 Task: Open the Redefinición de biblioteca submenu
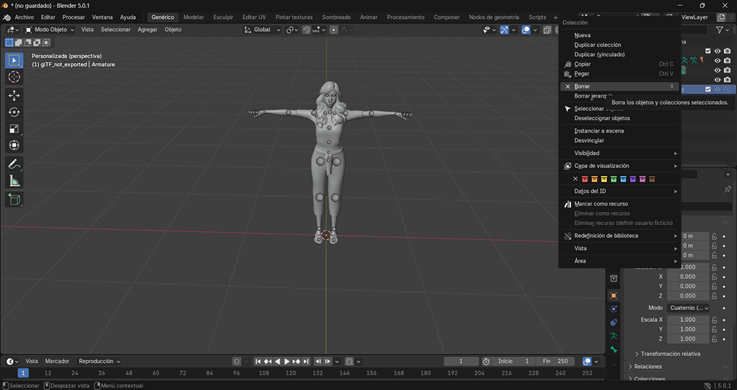pyautogui.click(x=619, y=236)
